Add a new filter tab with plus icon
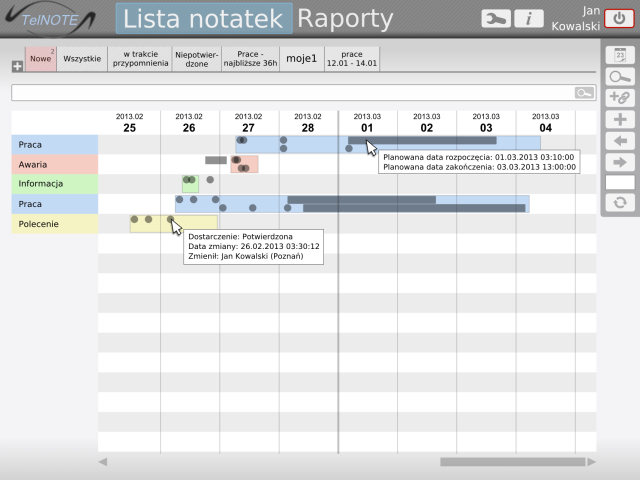The width and height of the screenshot is (640, 480). tap(17, 67)
